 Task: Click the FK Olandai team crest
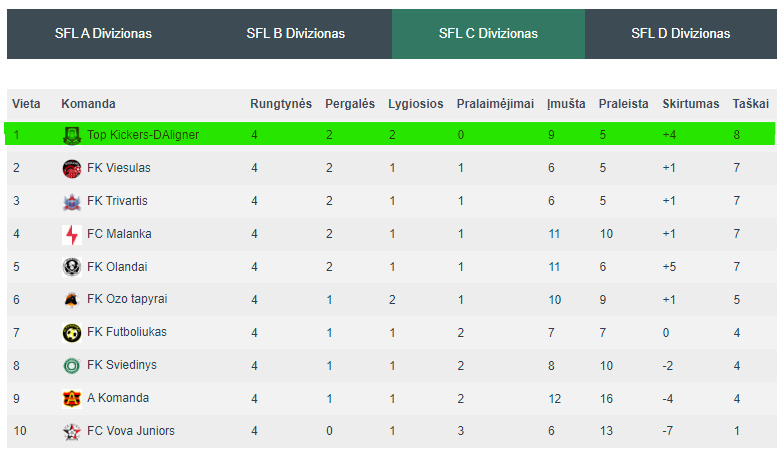[72, 267]
